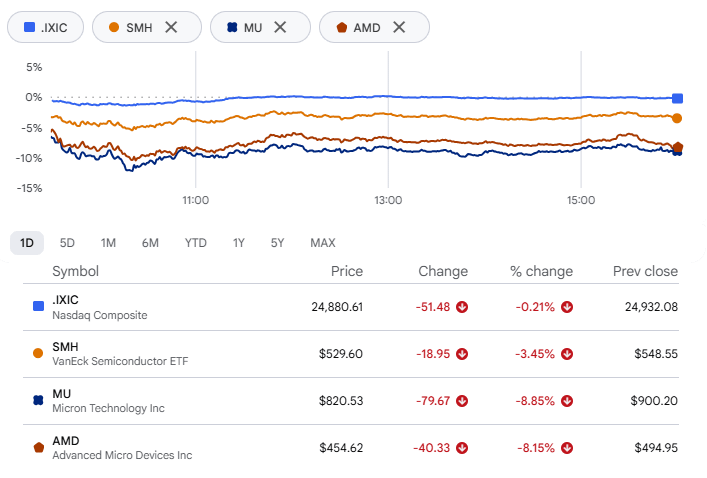Click the down arrow beside -79.67

462,401
